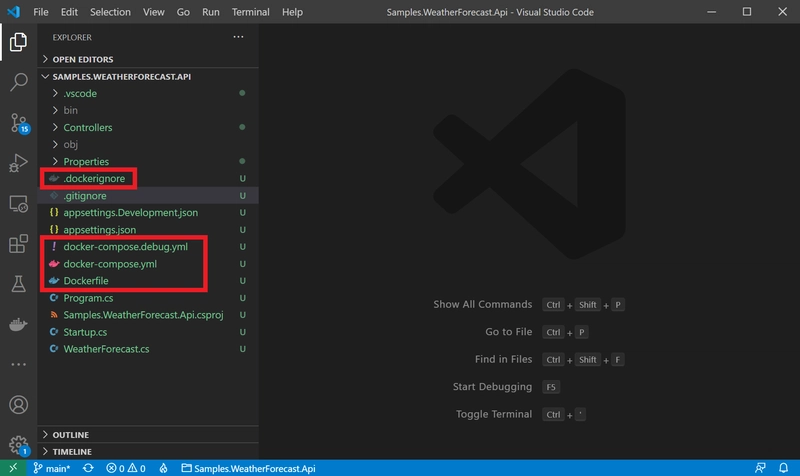The image size is (800, 476).
Task: Click Samples.WeatherForecast.Api folder in status bar
Action: click(x=248, y=468)
